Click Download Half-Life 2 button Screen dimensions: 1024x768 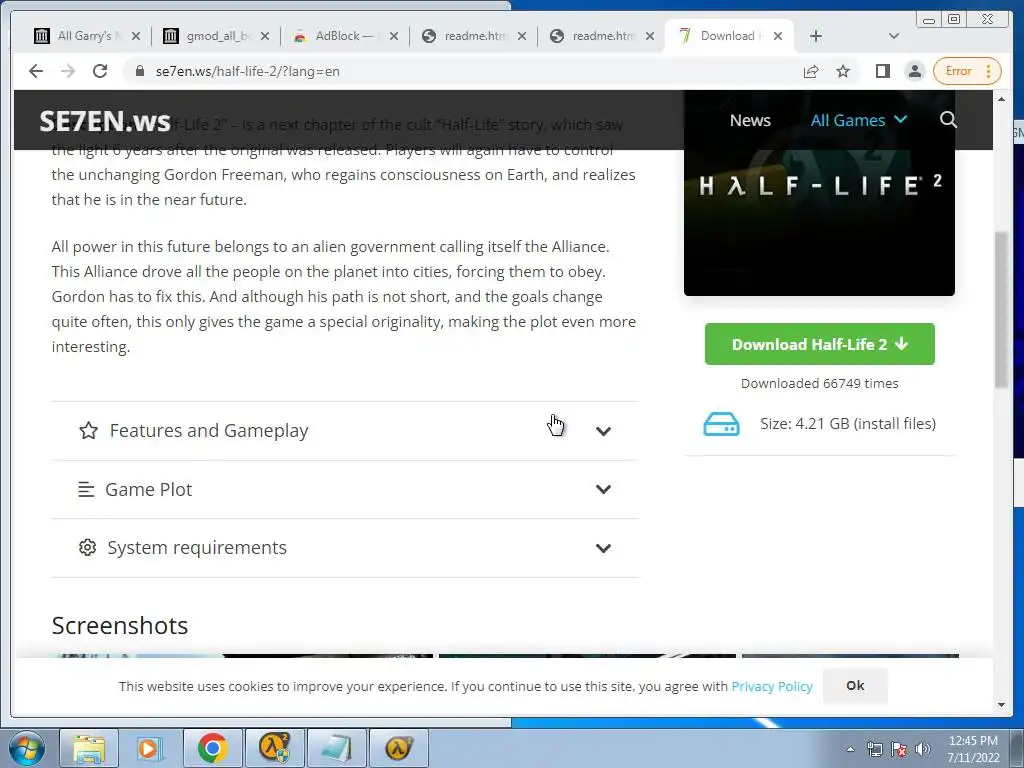tap(820, 344)
